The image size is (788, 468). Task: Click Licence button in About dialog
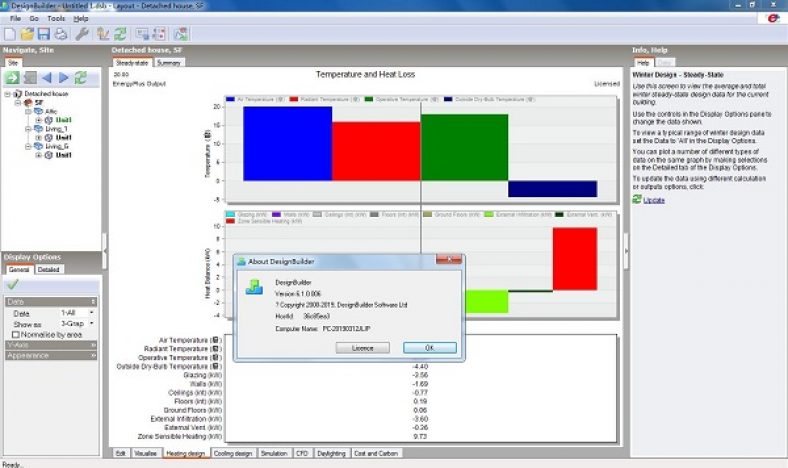click(x=362, y=348)
